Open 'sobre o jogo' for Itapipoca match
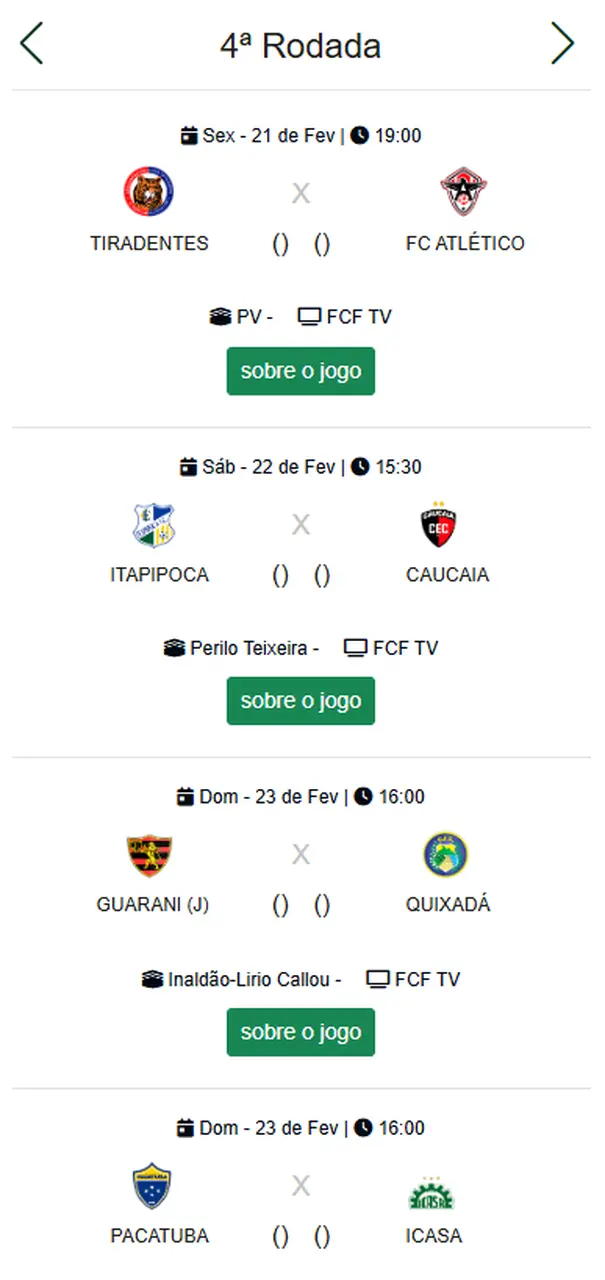The image size is (605, 1280). [x=300, y=701]
